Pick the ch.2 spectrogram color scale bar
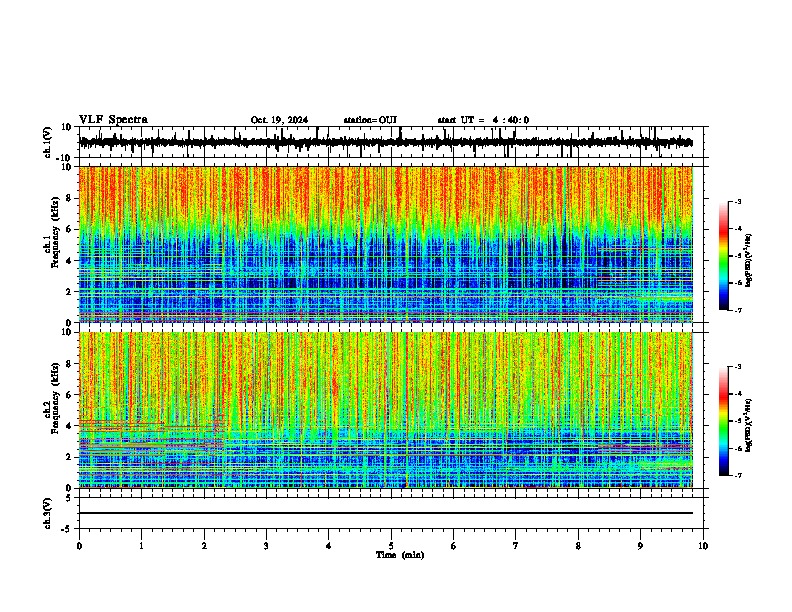 click(x=724, y=421)
